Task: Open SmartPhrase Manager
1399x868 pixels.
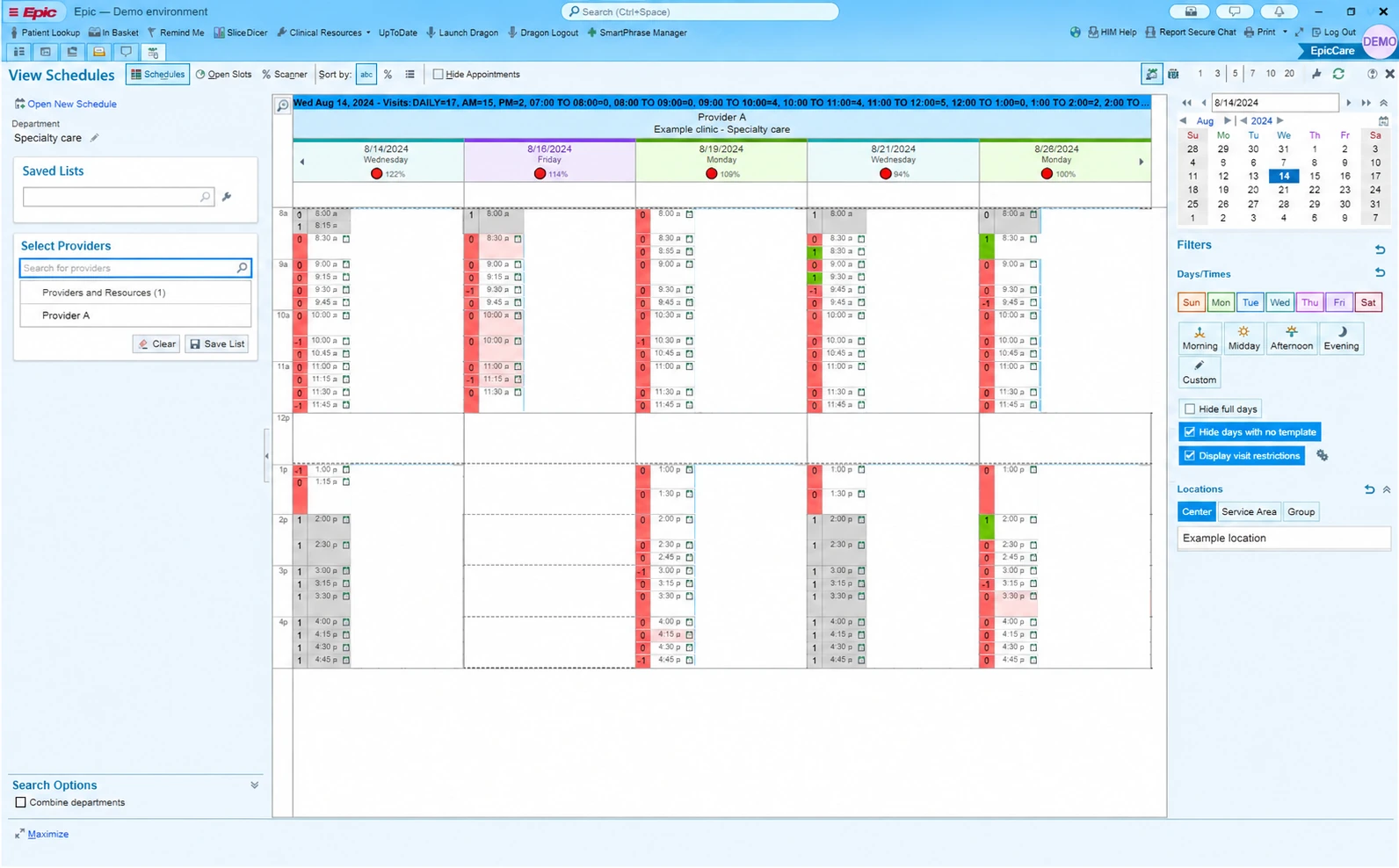Action: pyautogui.click(x=637, y=33)
